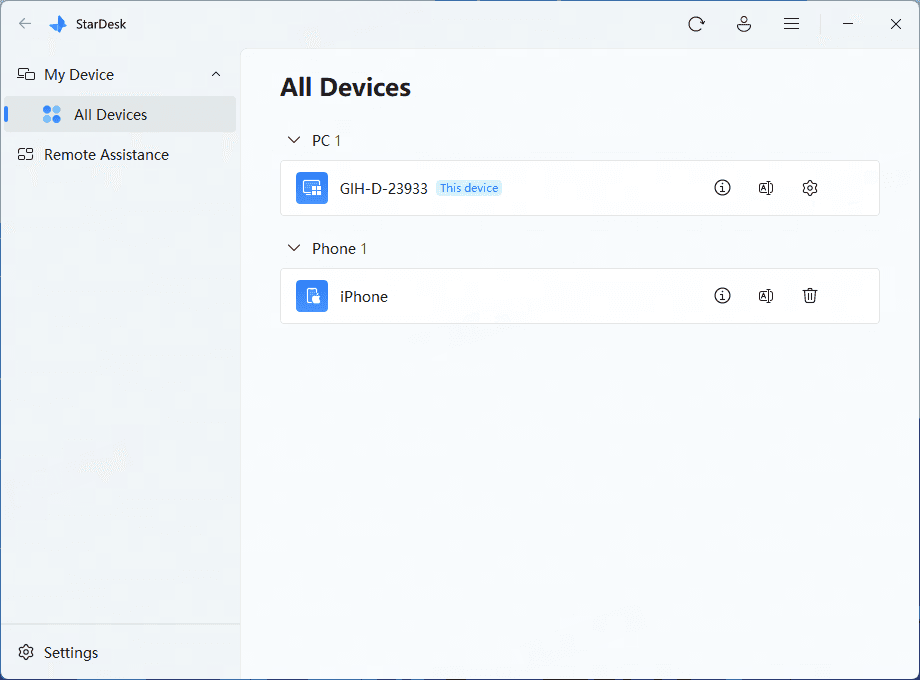Click the blue phone device icon

(x=311, y=296)
